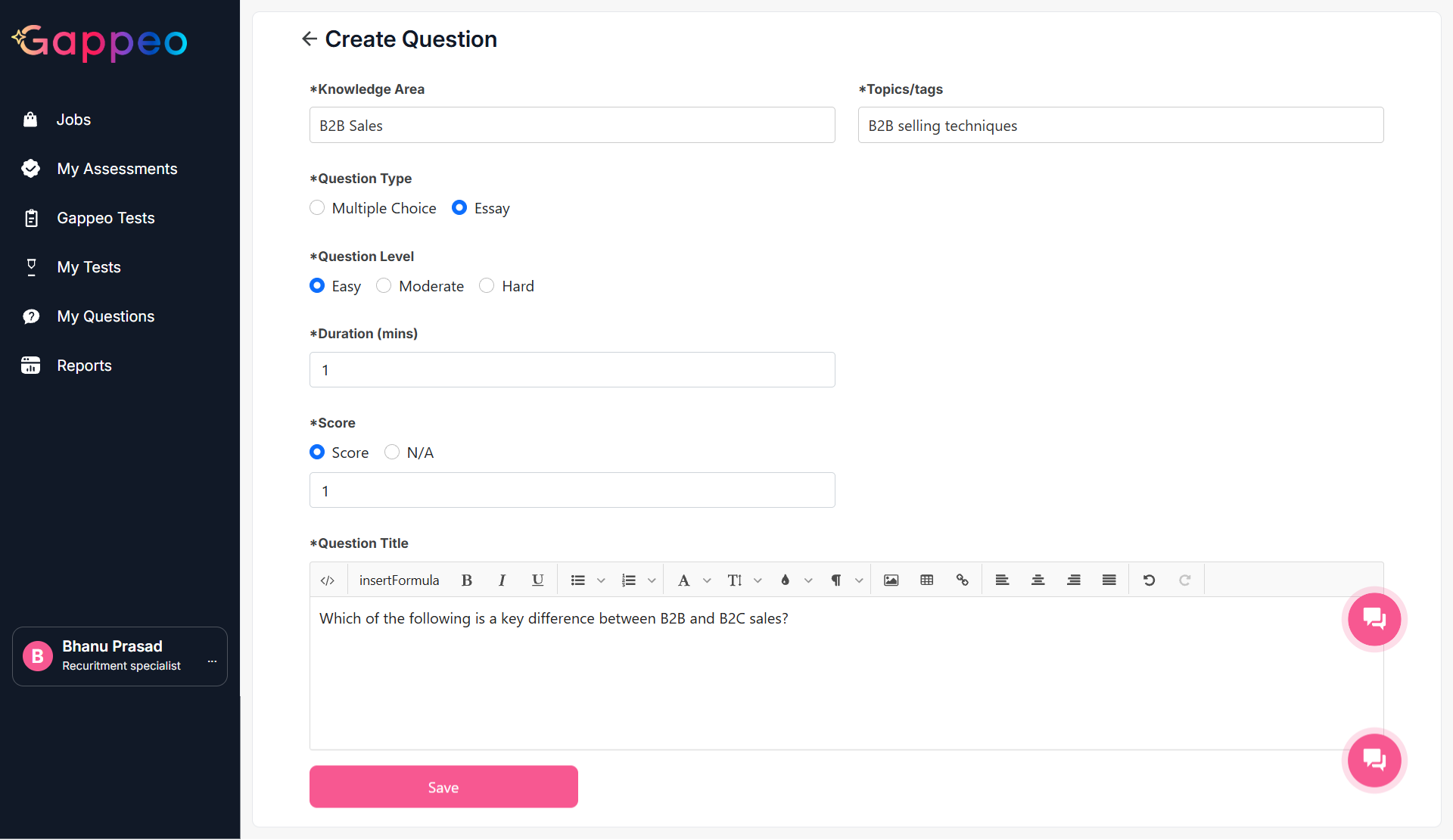Screen dimensions: 1453x840
Task: Open My Assessments in the sidebar
Action: tap(117, 169)
